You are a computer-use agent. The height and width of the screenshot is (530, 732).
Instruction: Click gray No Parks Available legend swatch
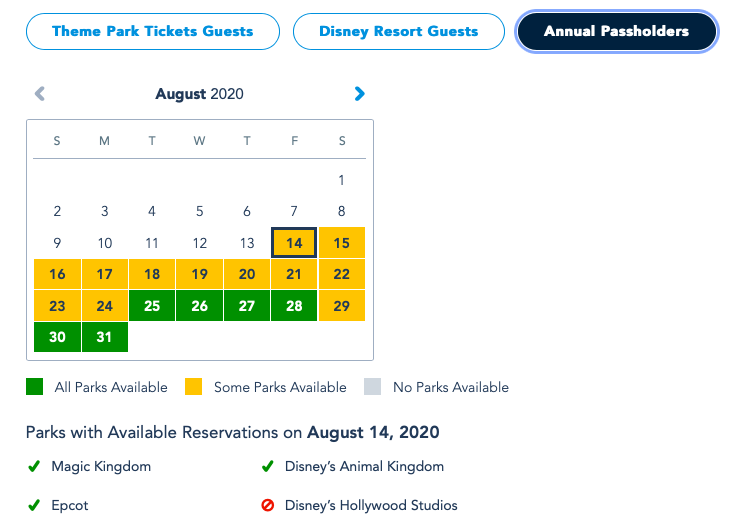pyautogui.click(x=372, y=387)
